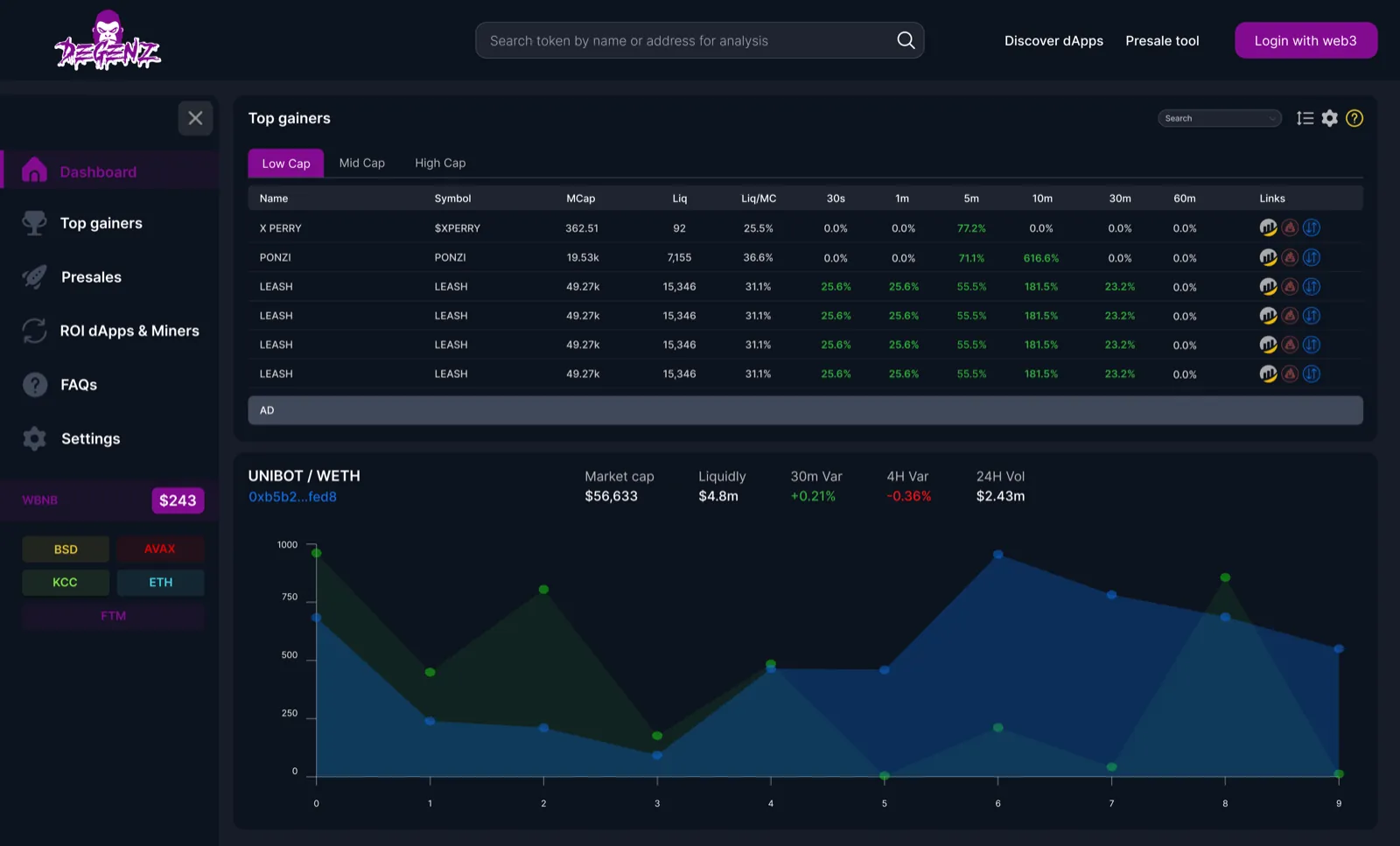Sort table by Symbol column header
This screenshot has width=1400, height=846.
point(452,199)
